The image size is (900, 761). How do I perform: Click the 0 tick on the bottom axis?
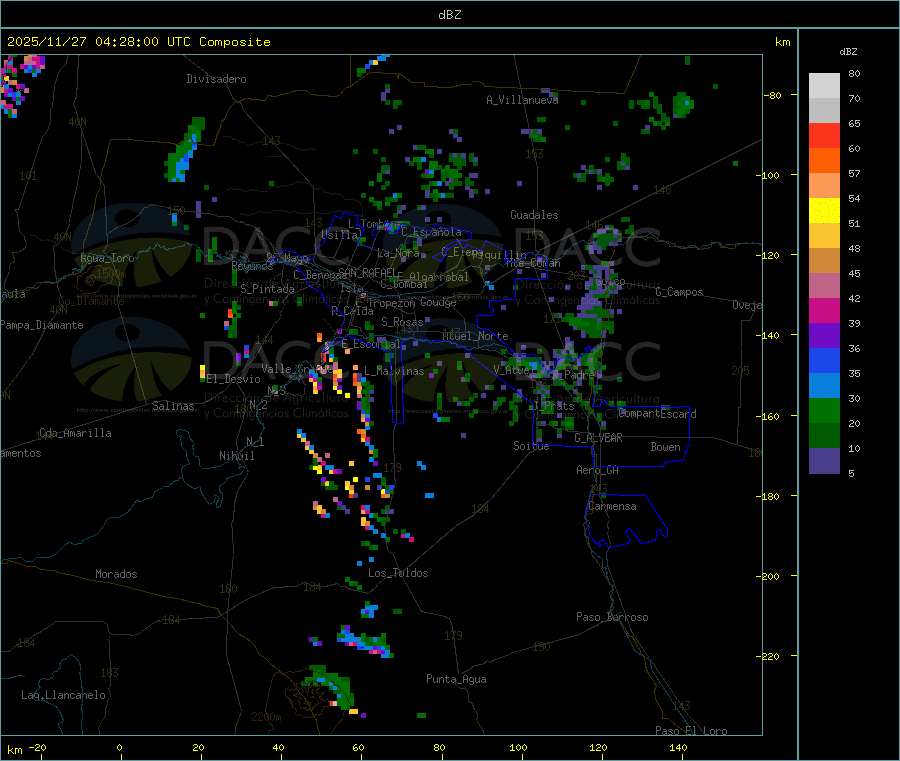(119, 747)
